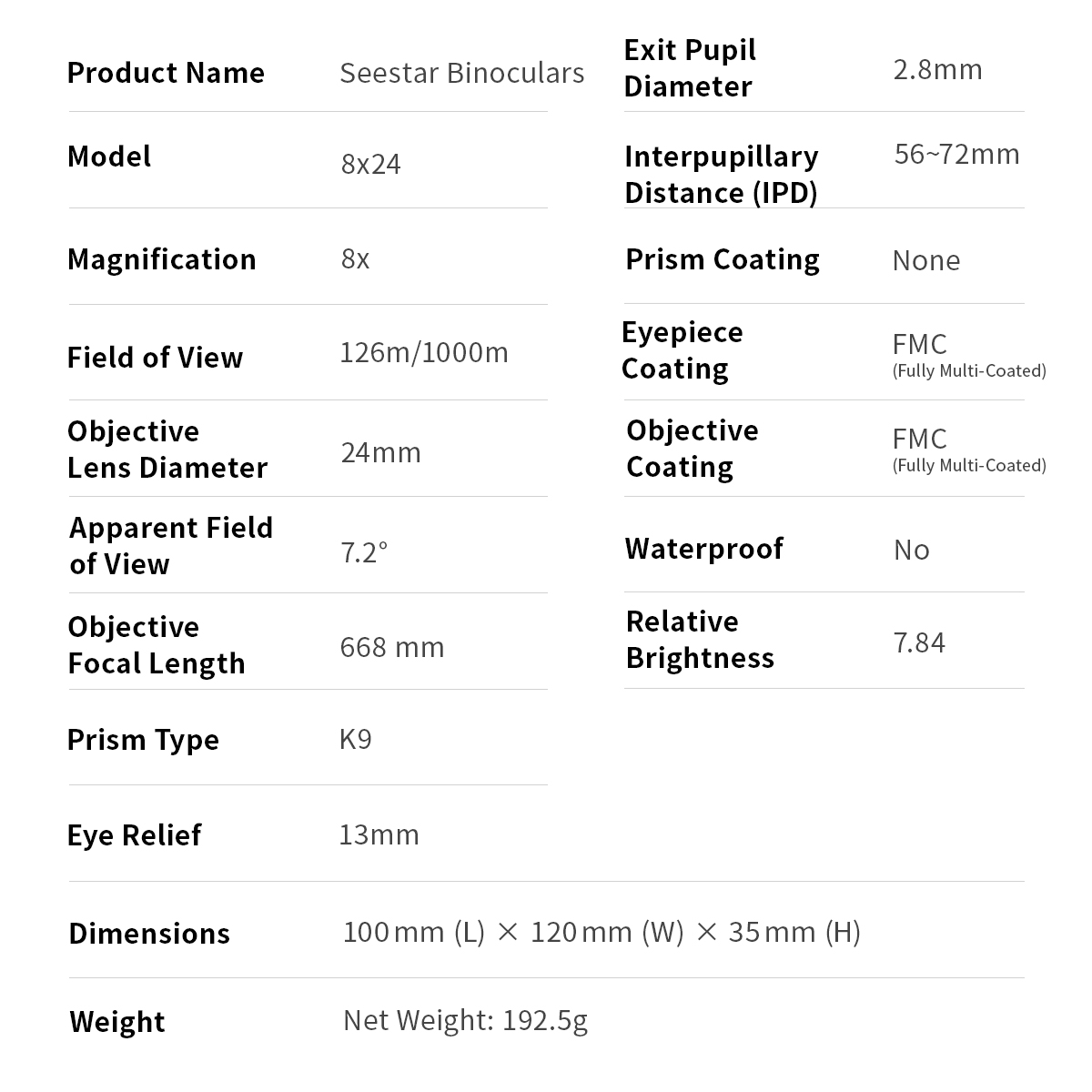Viewport: 1092px width, 1092px height.
Task: Click the Product Name label
Action: (166, 73)
